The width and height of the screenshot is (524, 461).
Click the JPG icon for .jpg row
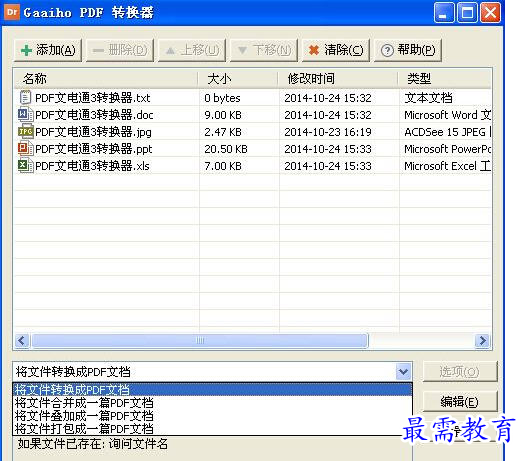(25, 131)
